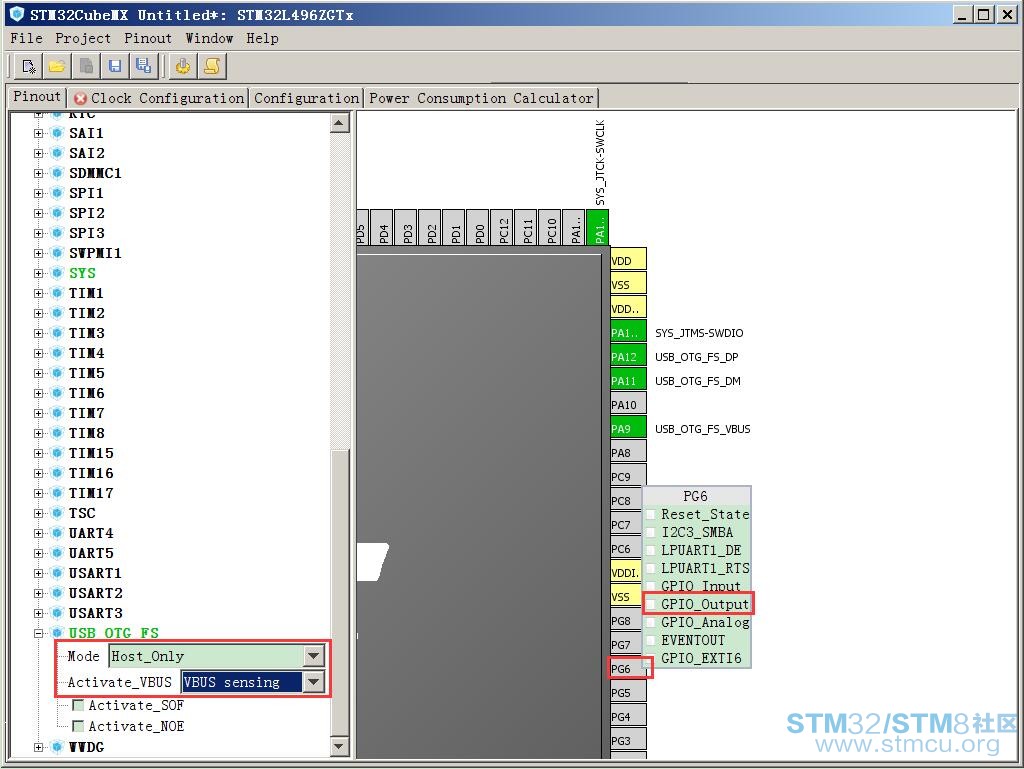Expand the WWDG tree node
Screen dimensions: 1024x769
tap(39, 747)
